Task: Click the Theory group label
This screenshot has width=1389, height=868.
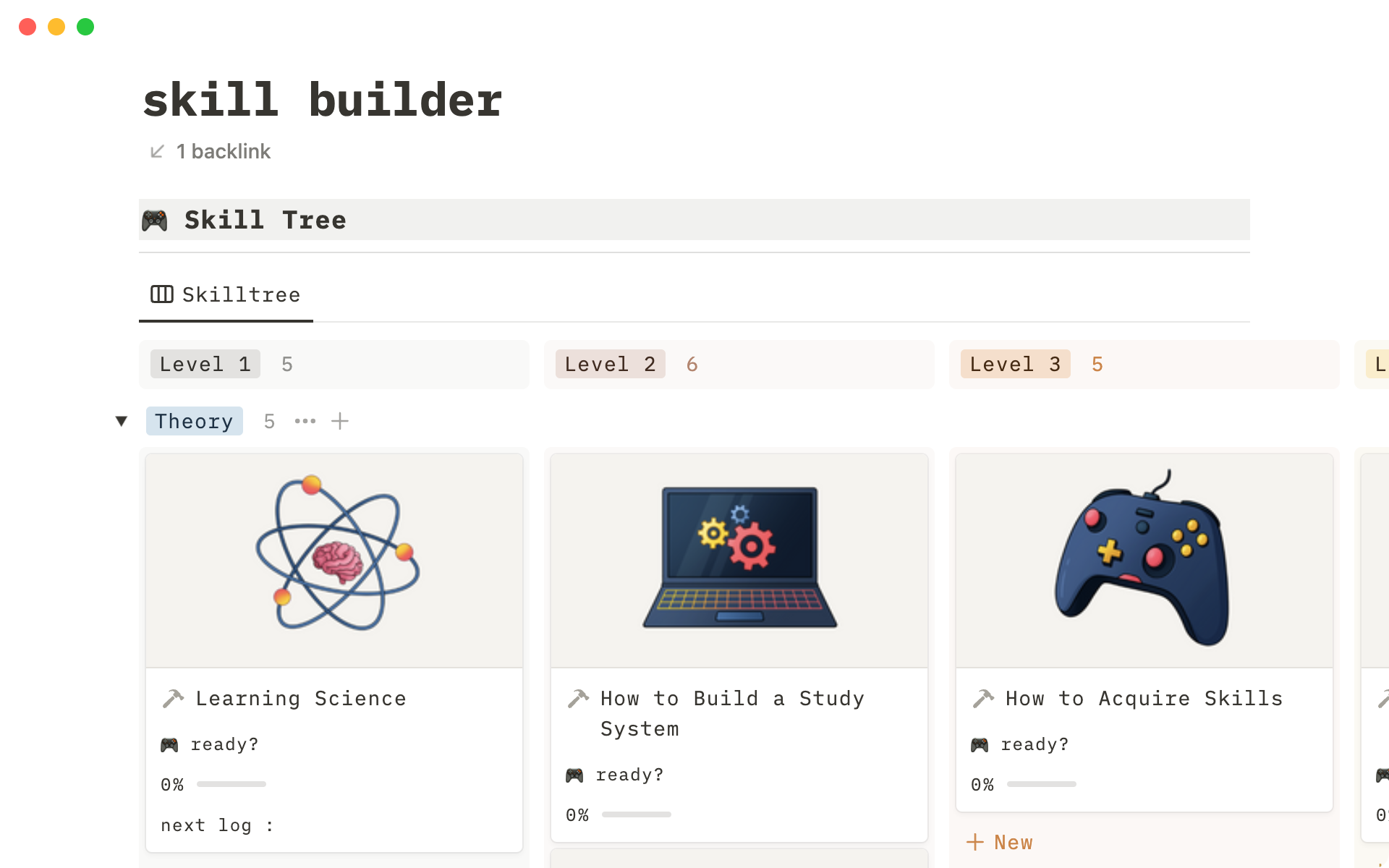Action: point(194,421)
